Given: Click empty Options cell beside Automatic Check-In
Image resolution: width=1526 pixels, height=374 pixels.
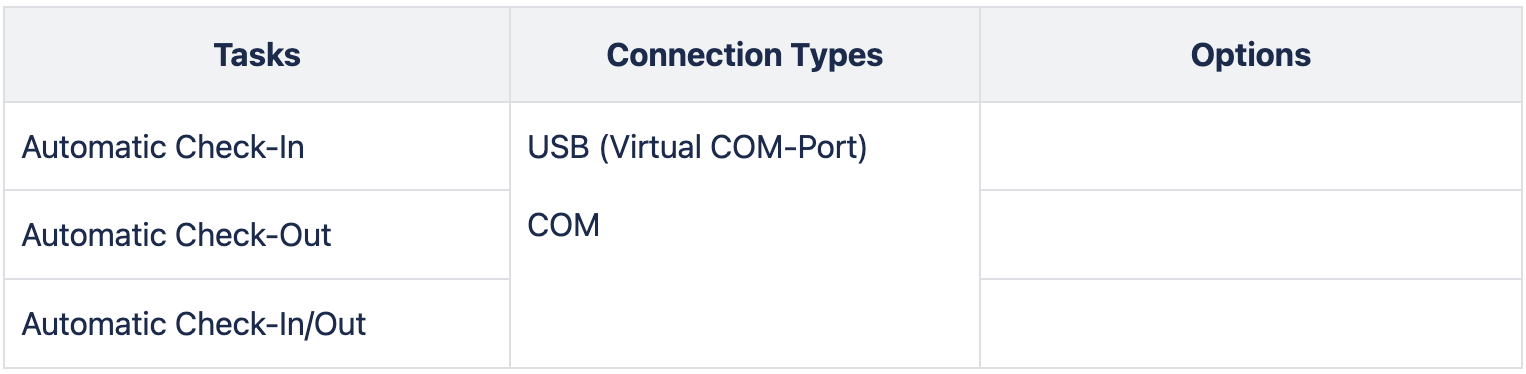Looking at the screenshot, I should [1251, 147].
